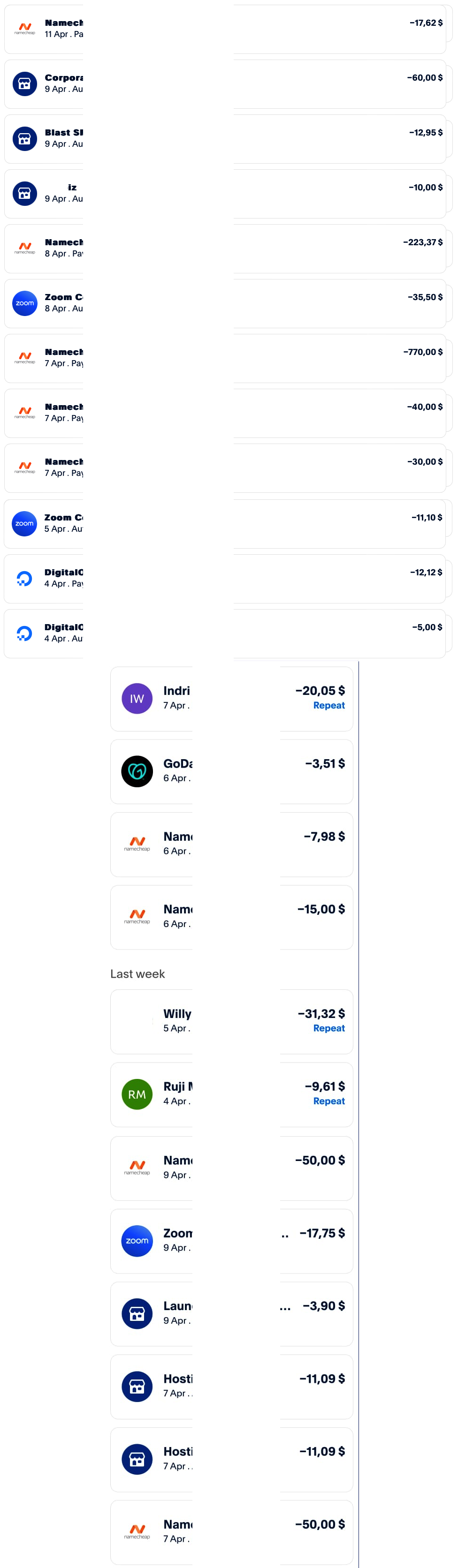
Task: Click the DigitalOcean logo on -5,00 $ row
Action: [x=24, y=633]
